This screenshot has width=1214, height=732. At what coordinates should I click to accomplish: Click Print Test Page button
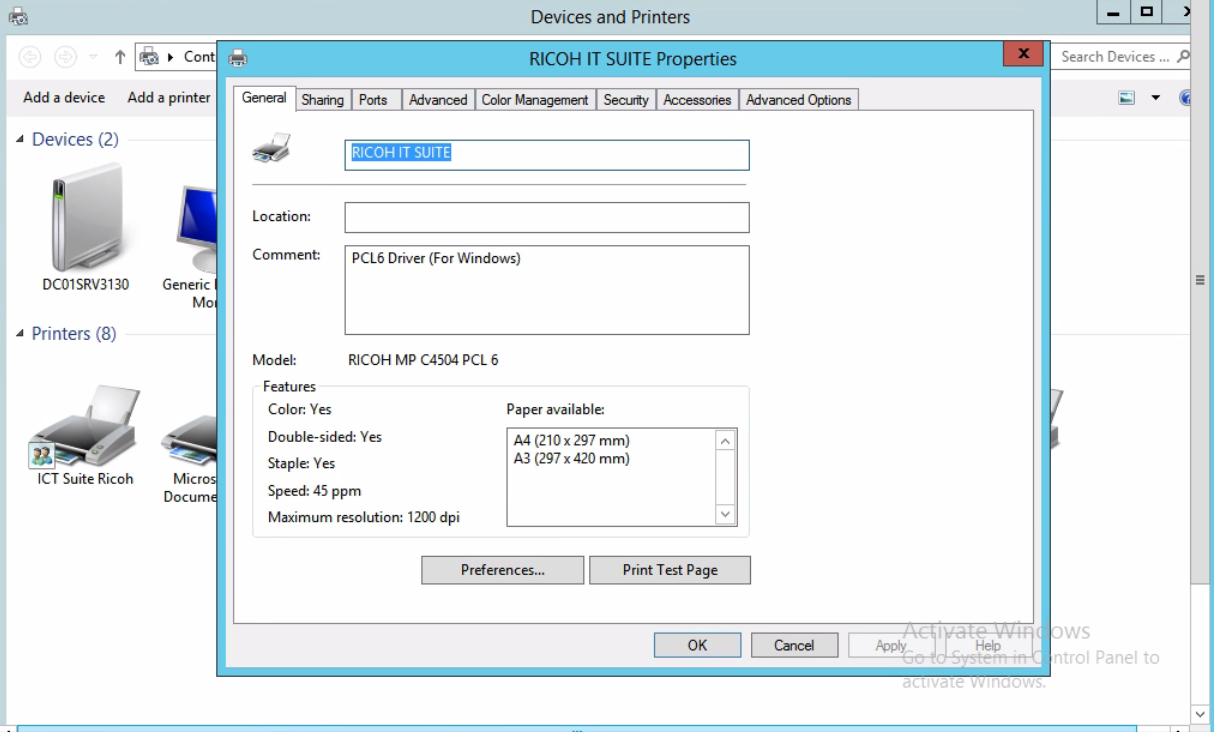pyautogui.click(x=670, y=570)
